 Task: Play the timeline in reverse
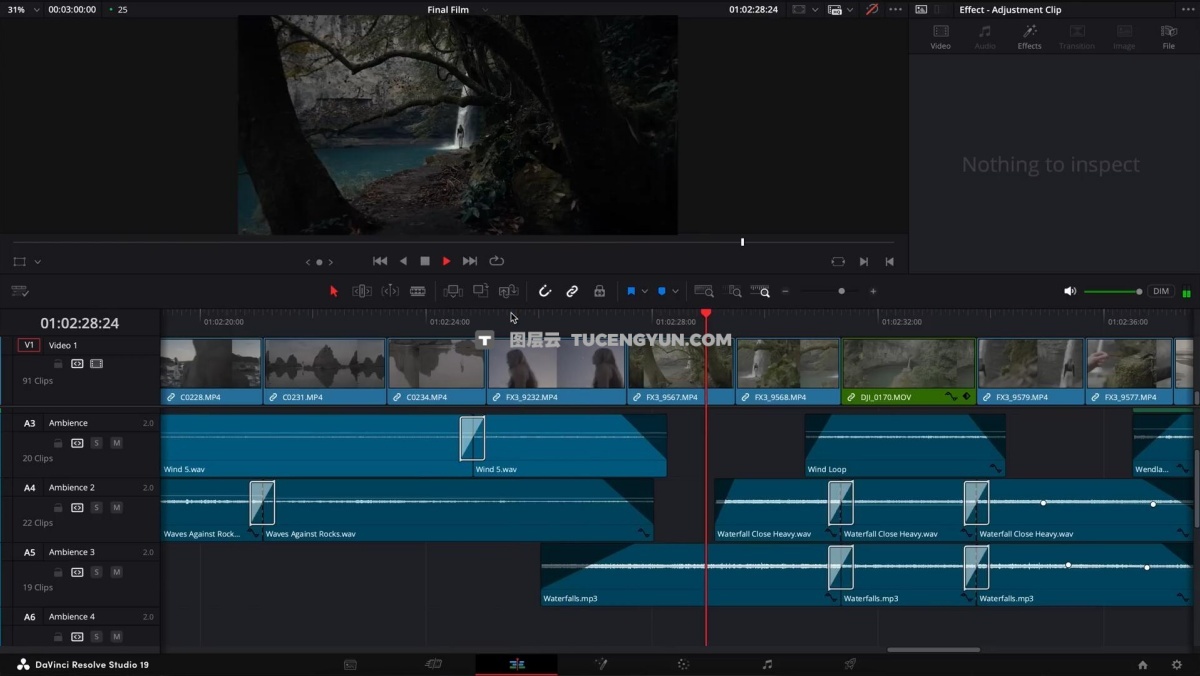(x=403, y=261)
